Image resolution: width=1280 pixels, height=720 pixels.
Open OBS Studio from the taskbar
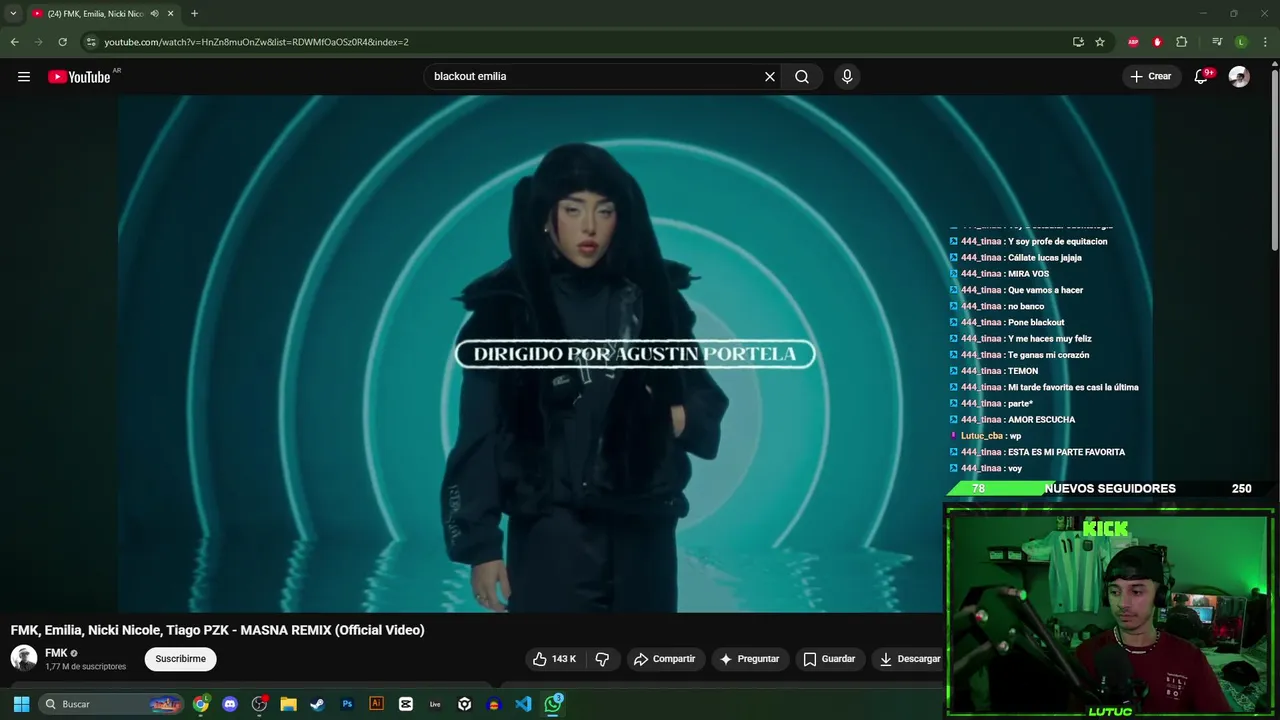coord(260,704)
